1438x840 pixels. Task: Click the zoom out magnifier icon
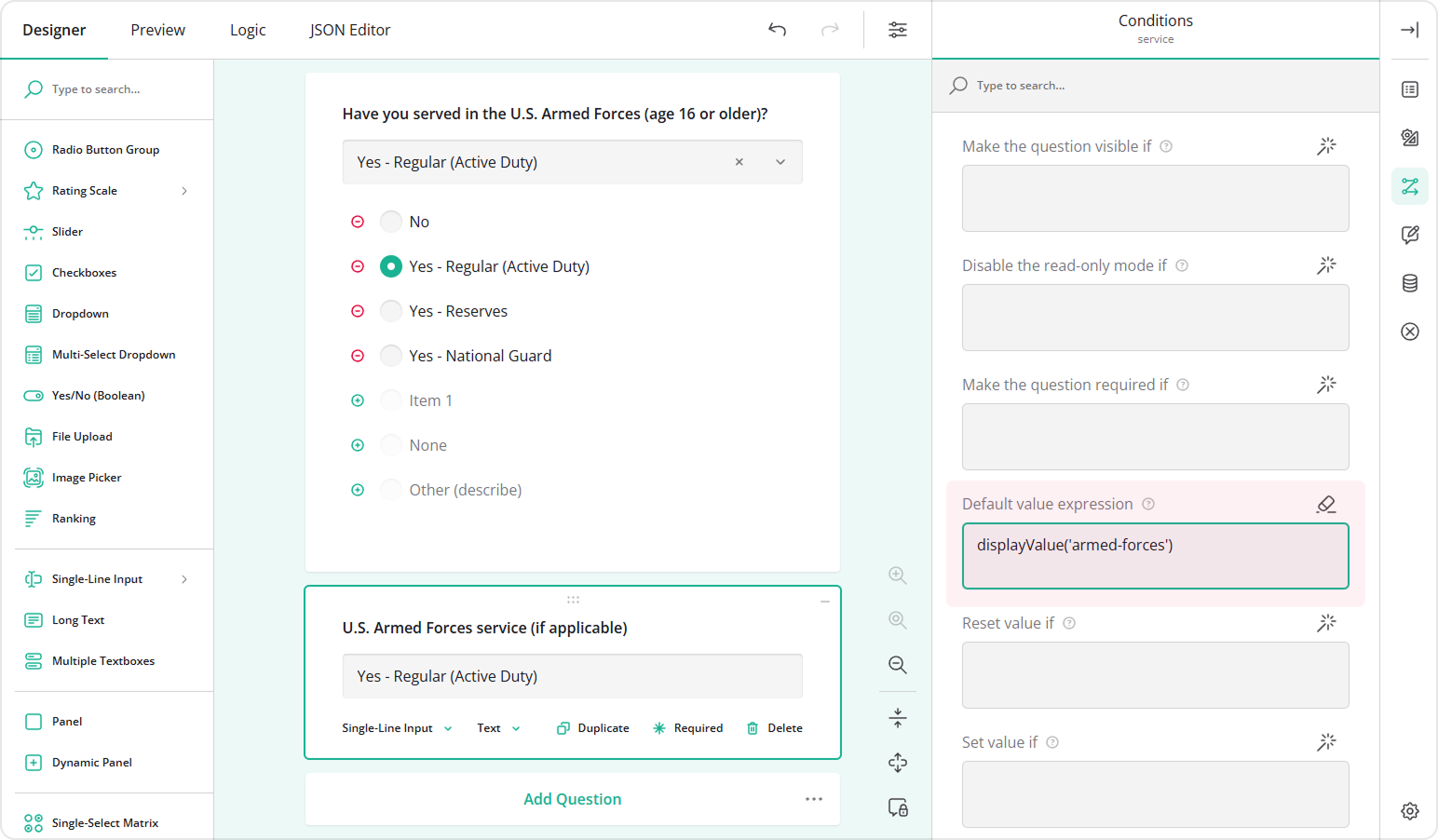pyautogui.click(x=897, y=665)
